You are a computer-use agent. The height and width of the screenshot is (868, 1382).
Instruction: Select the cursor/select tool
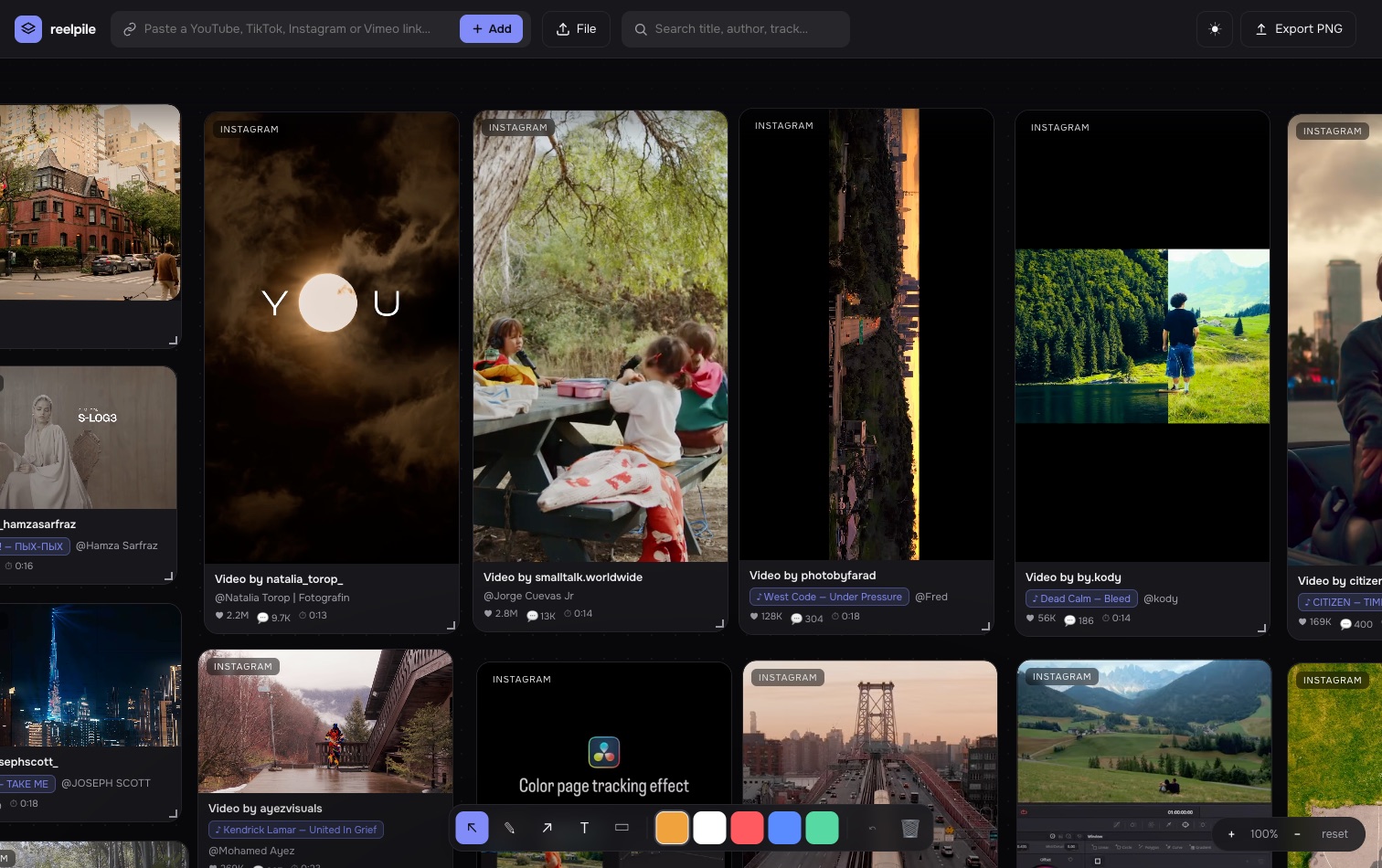point(472,828)
